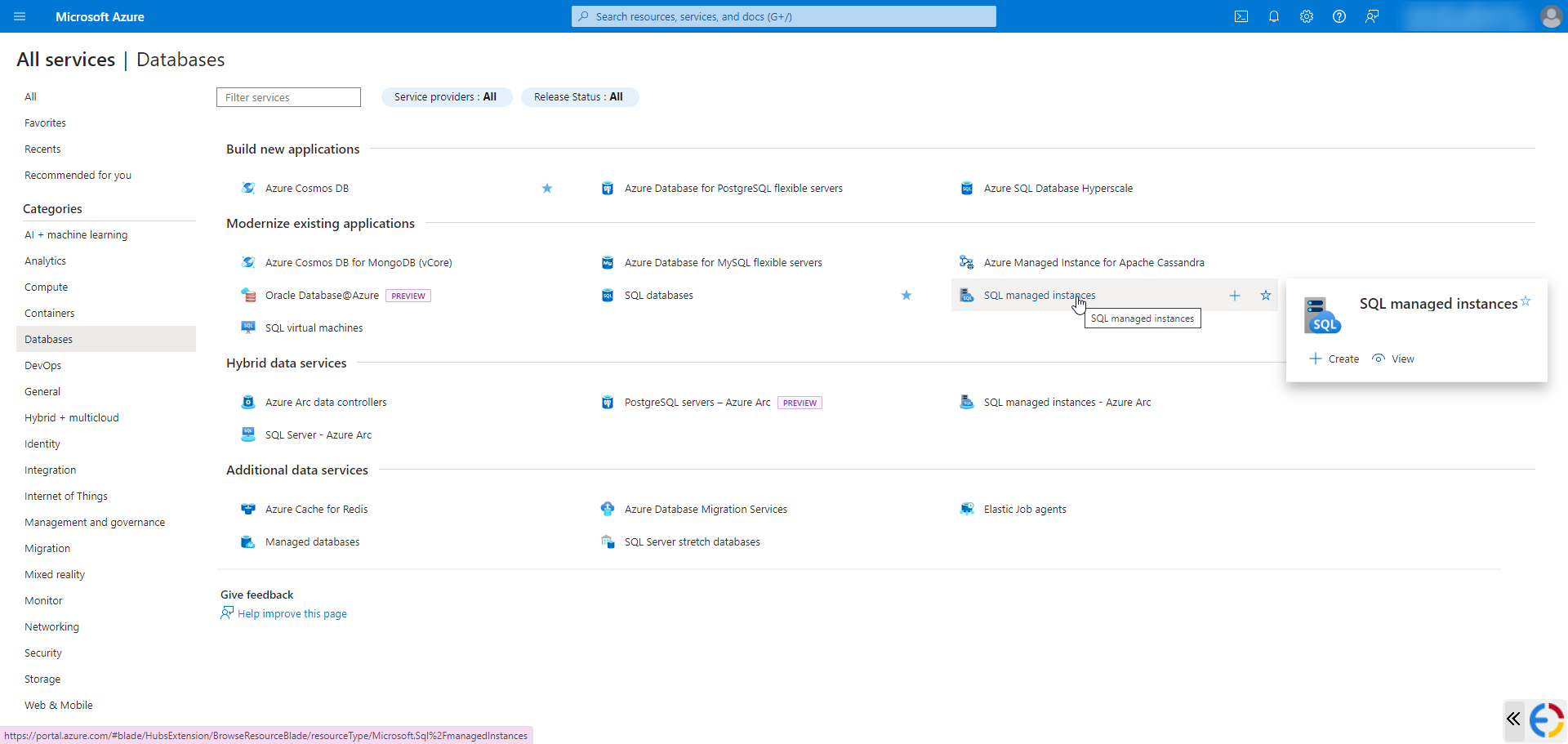1568x744 pixels.
Task: Select the Analytics category in the sidebar
Action: click(45, 261)
